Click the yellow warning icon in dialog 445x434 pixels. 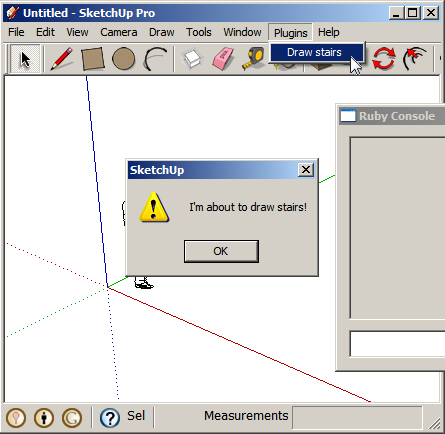point(154,207)
